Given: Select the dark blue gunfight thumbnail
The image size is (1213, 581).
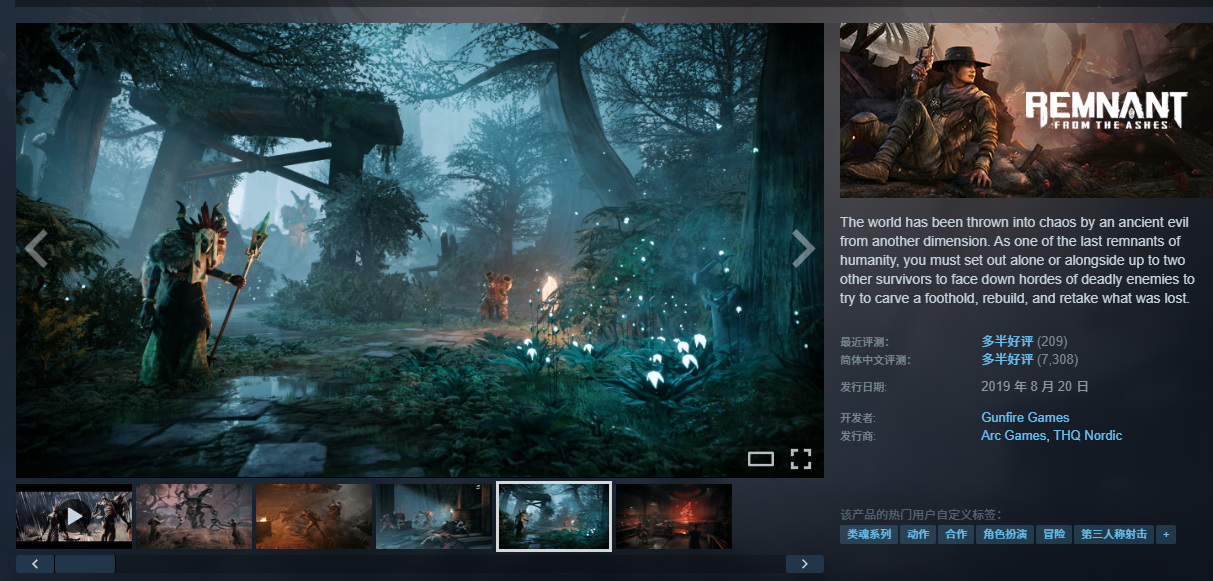Looking at the screenshot, I should coord(434,516).
